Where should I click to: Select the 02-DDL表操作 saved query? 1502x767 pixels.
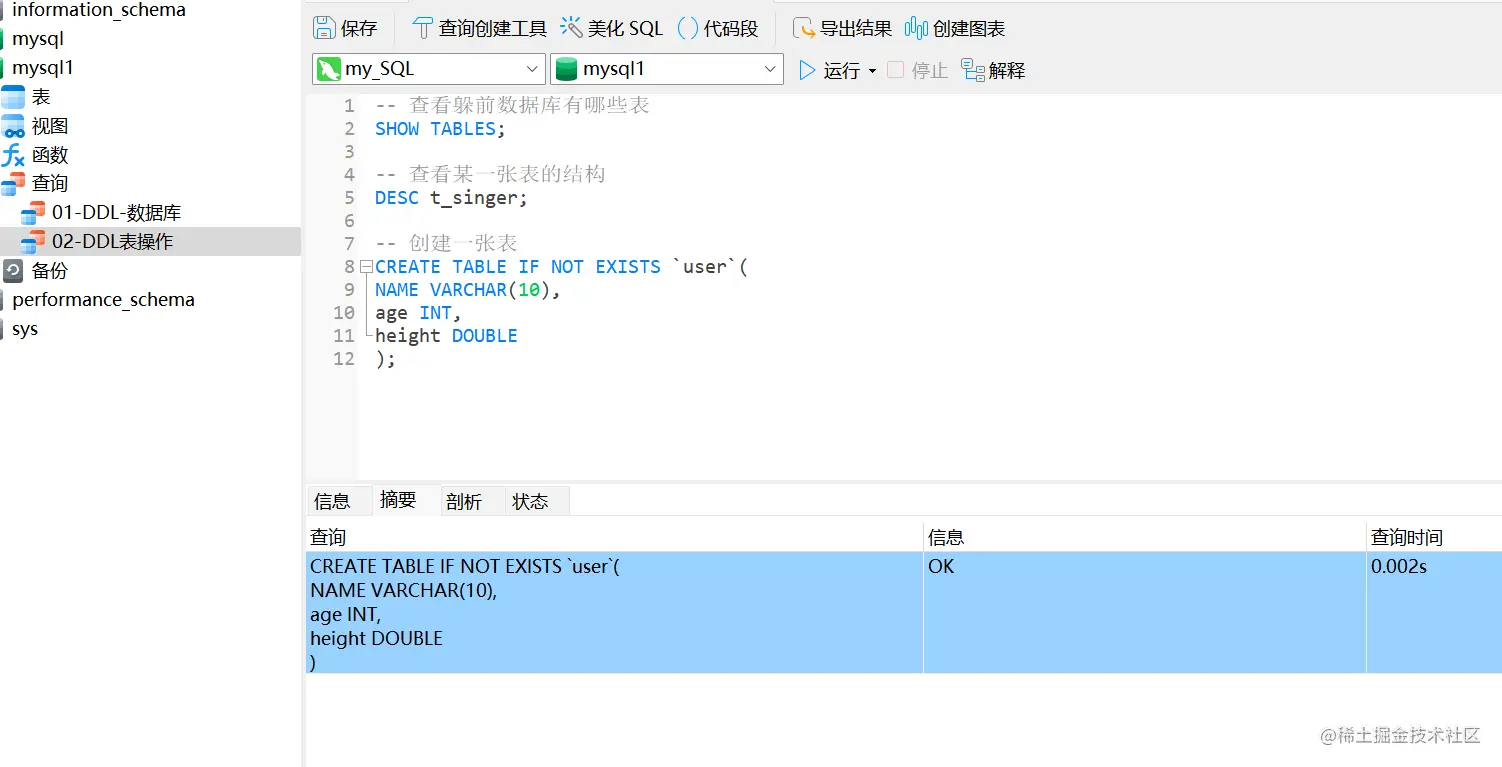(x=113, y=241)
